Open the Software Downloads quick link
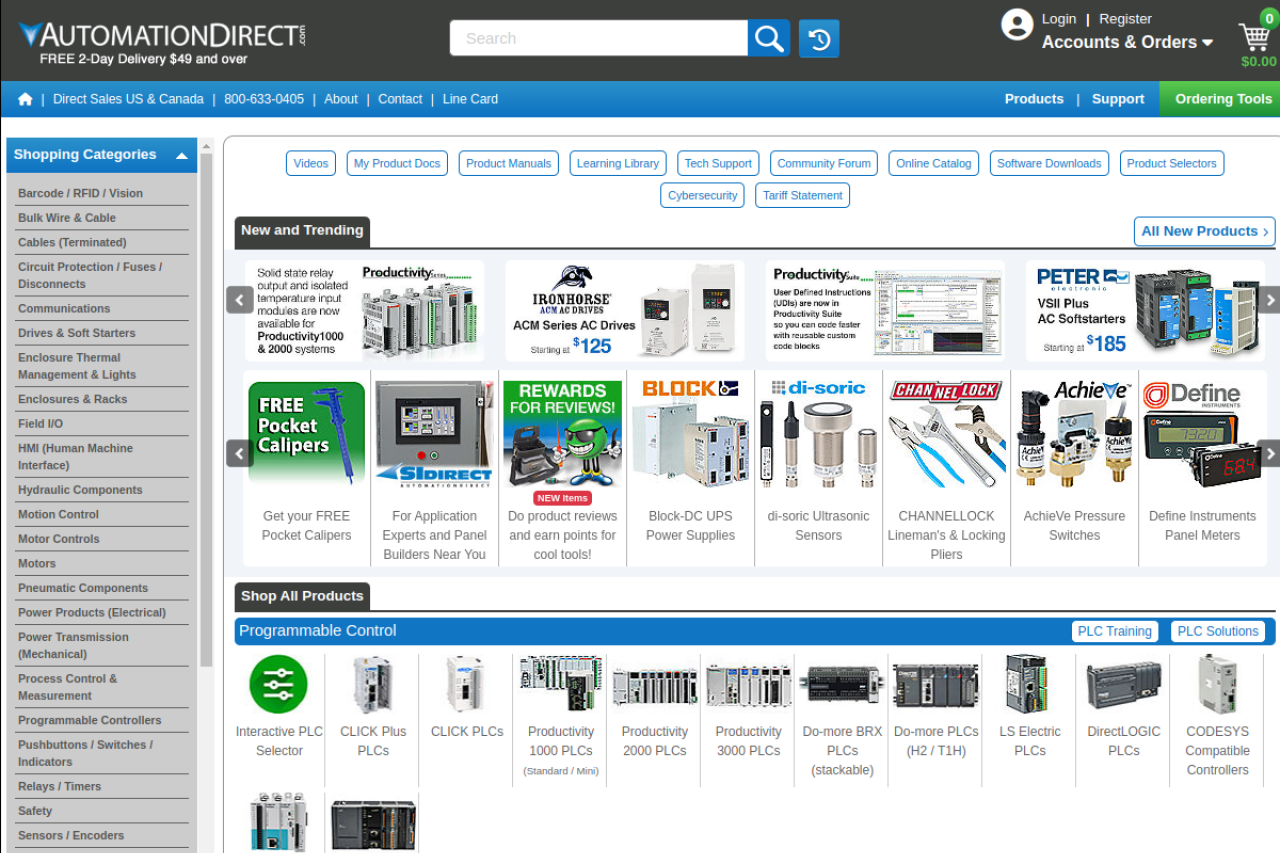 click(1049, 163)
